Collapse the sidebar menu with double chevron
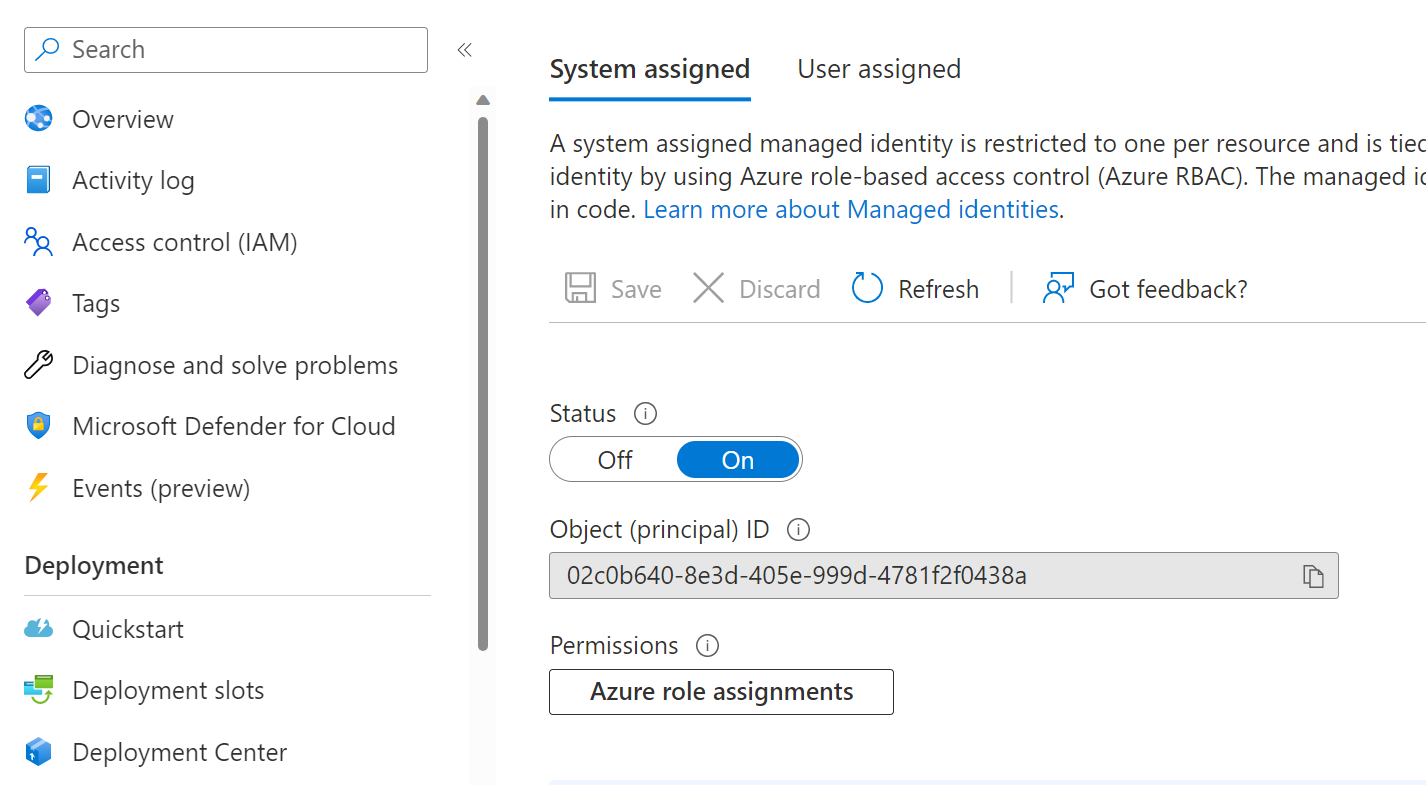This screenshot has height=785, width=1426. click(464, 50)
